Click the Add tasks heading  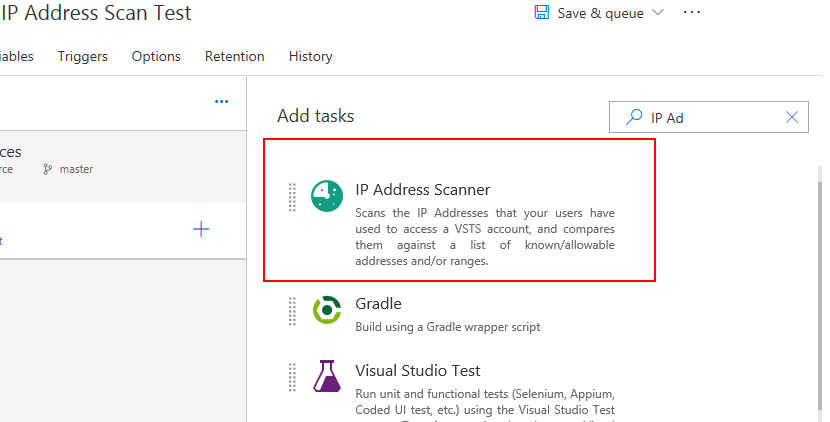pos(315,116)
